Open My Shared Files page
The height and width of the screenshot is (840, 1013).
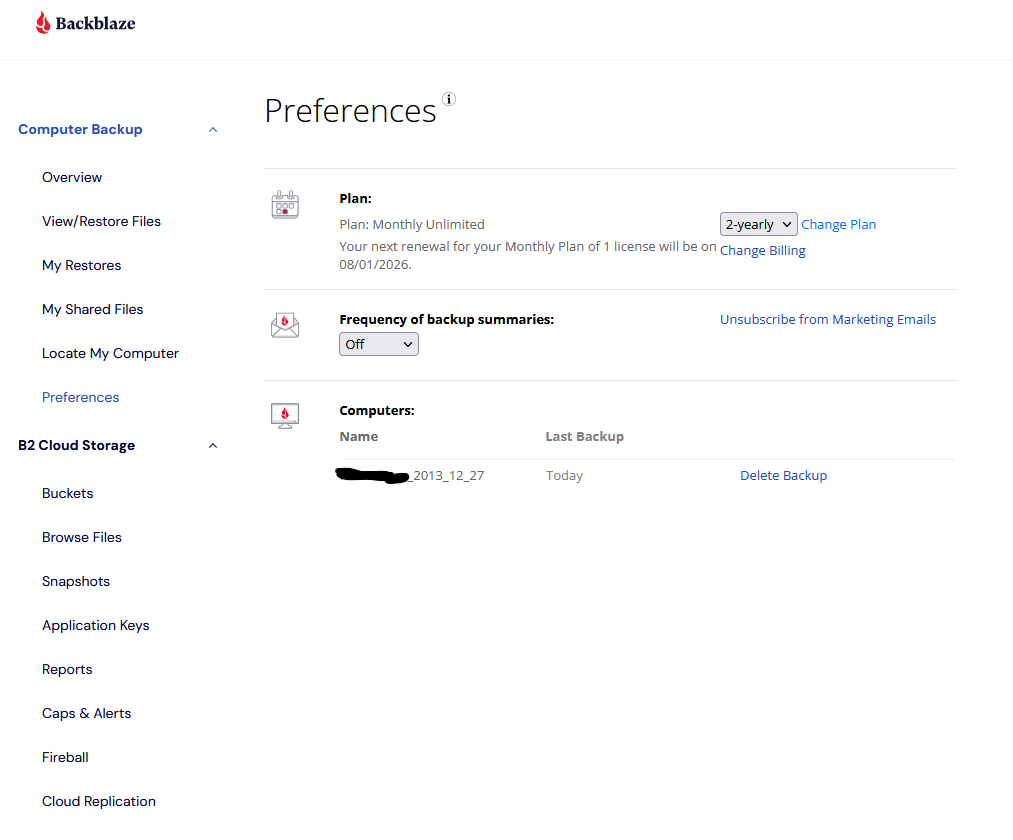click(92, 309)
